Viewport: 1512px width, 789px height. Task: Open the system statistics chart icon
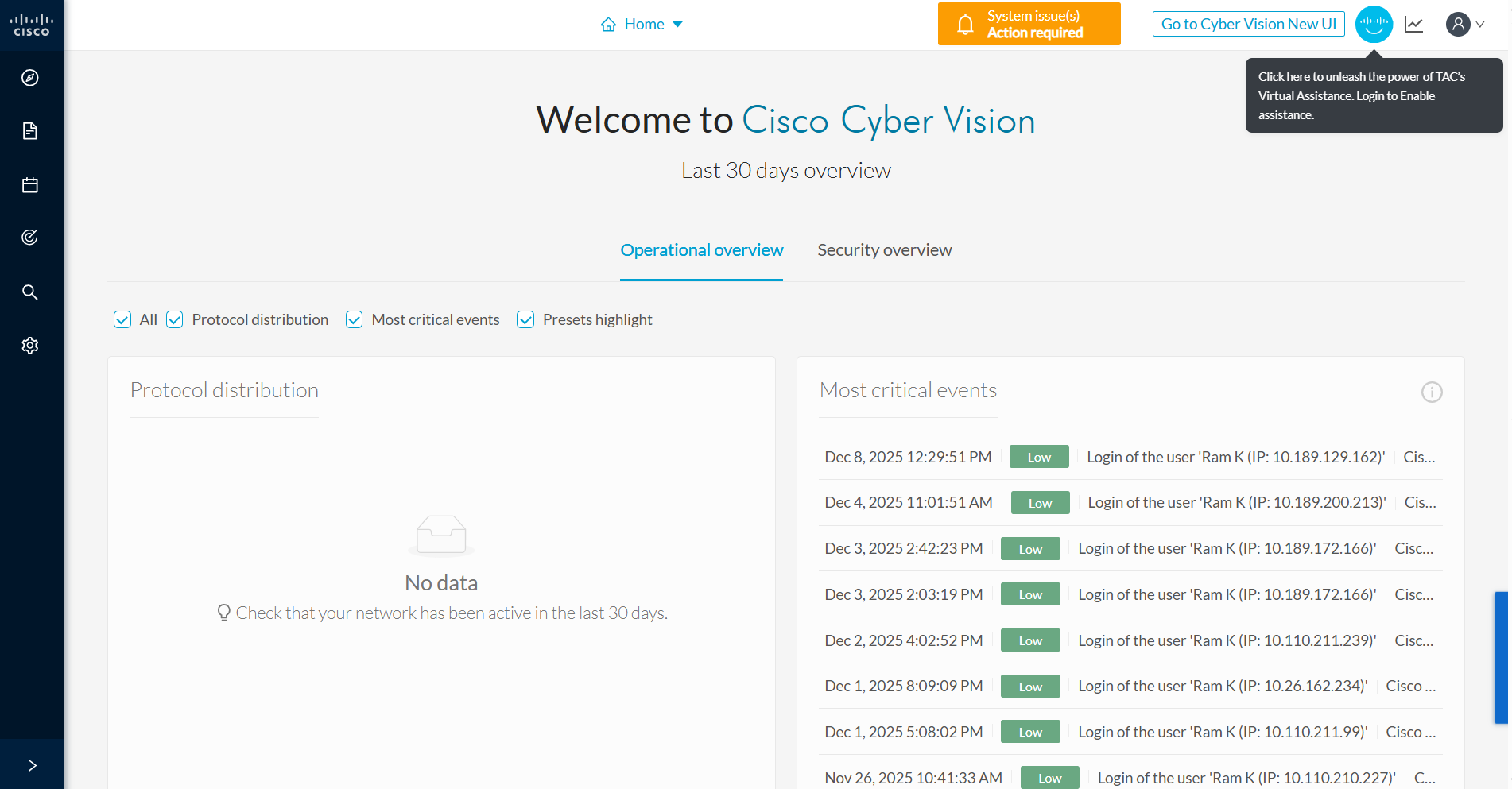(1413, 25)
